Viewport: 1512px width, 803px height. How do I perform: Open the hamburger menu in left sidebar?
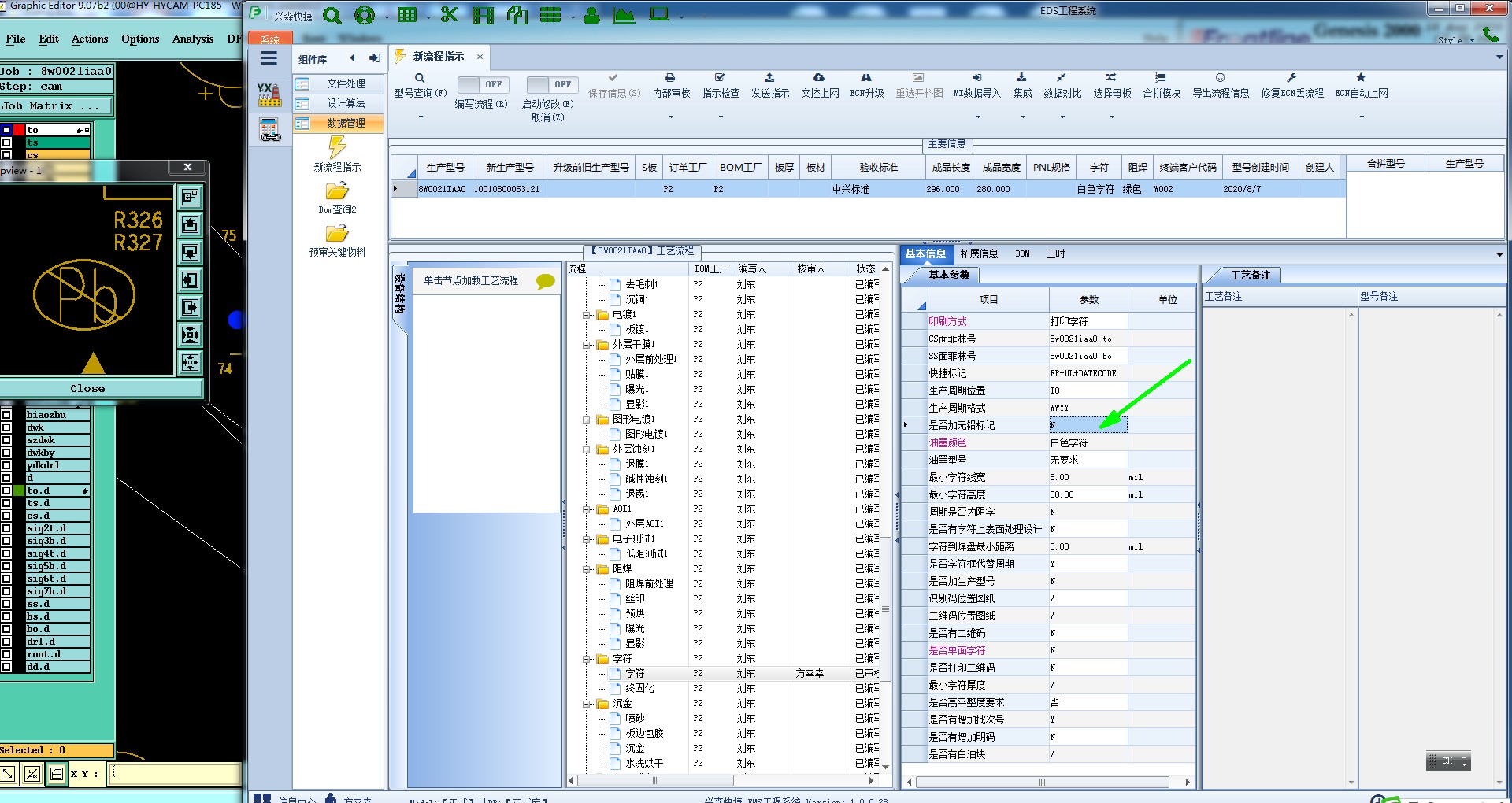(x=269, y=58)
